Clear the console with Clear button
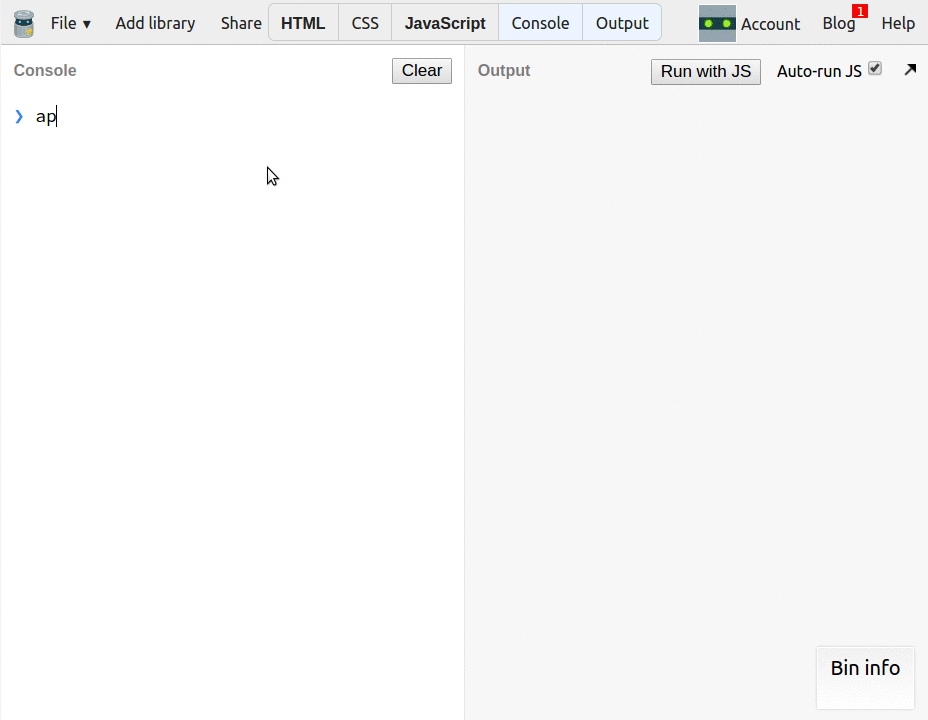Viewport: 928px width, 720px height. click(422, 71)
